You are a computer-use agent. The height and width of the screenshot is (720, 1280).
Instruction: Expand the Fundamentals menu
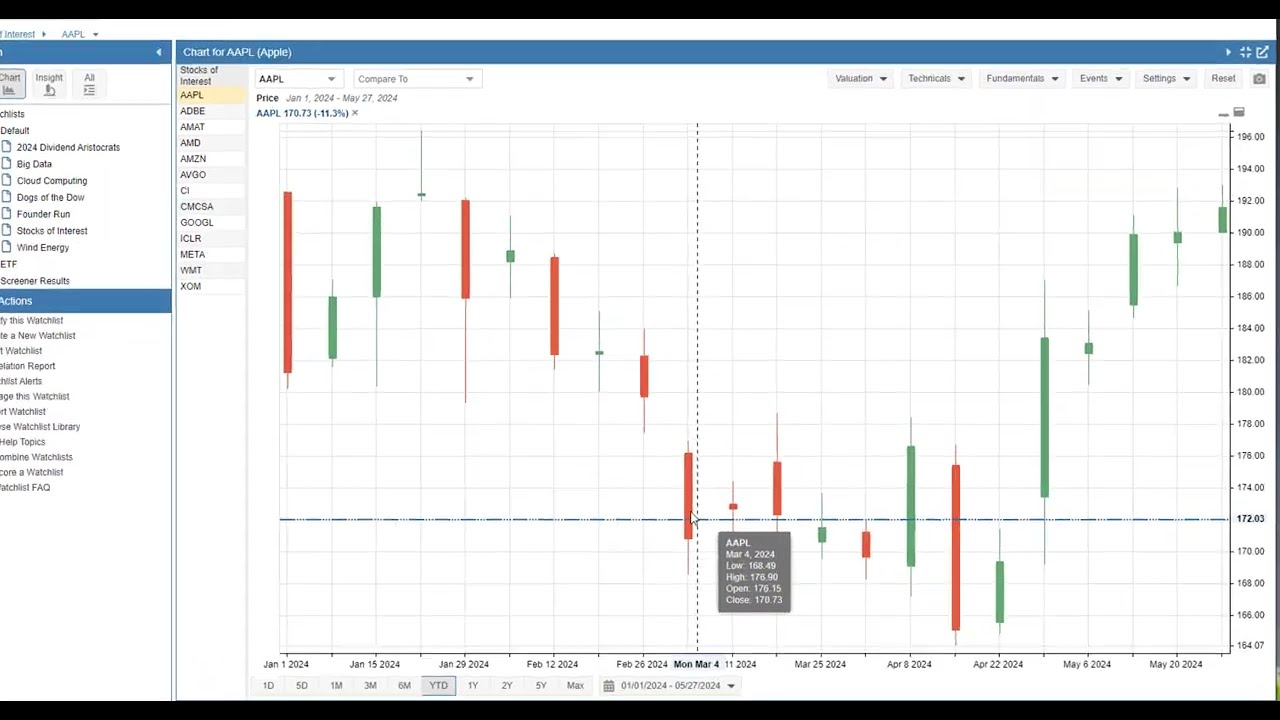1022,78
